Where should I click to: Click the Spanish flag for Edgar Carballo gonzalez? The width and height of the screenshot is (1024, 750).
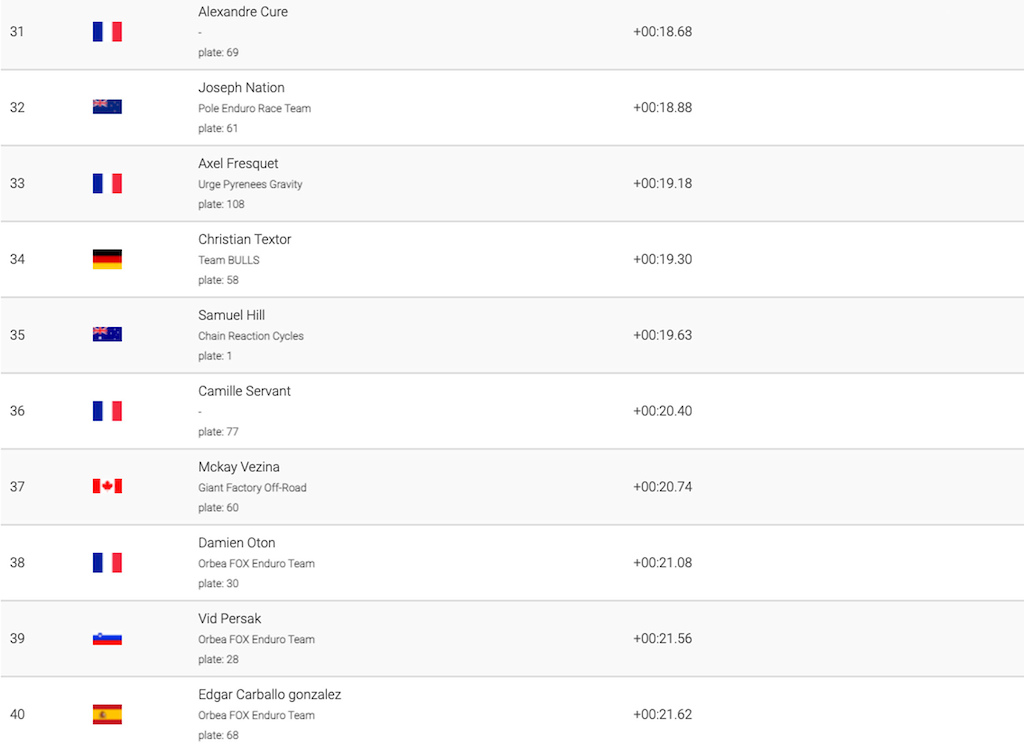[107, 714]
